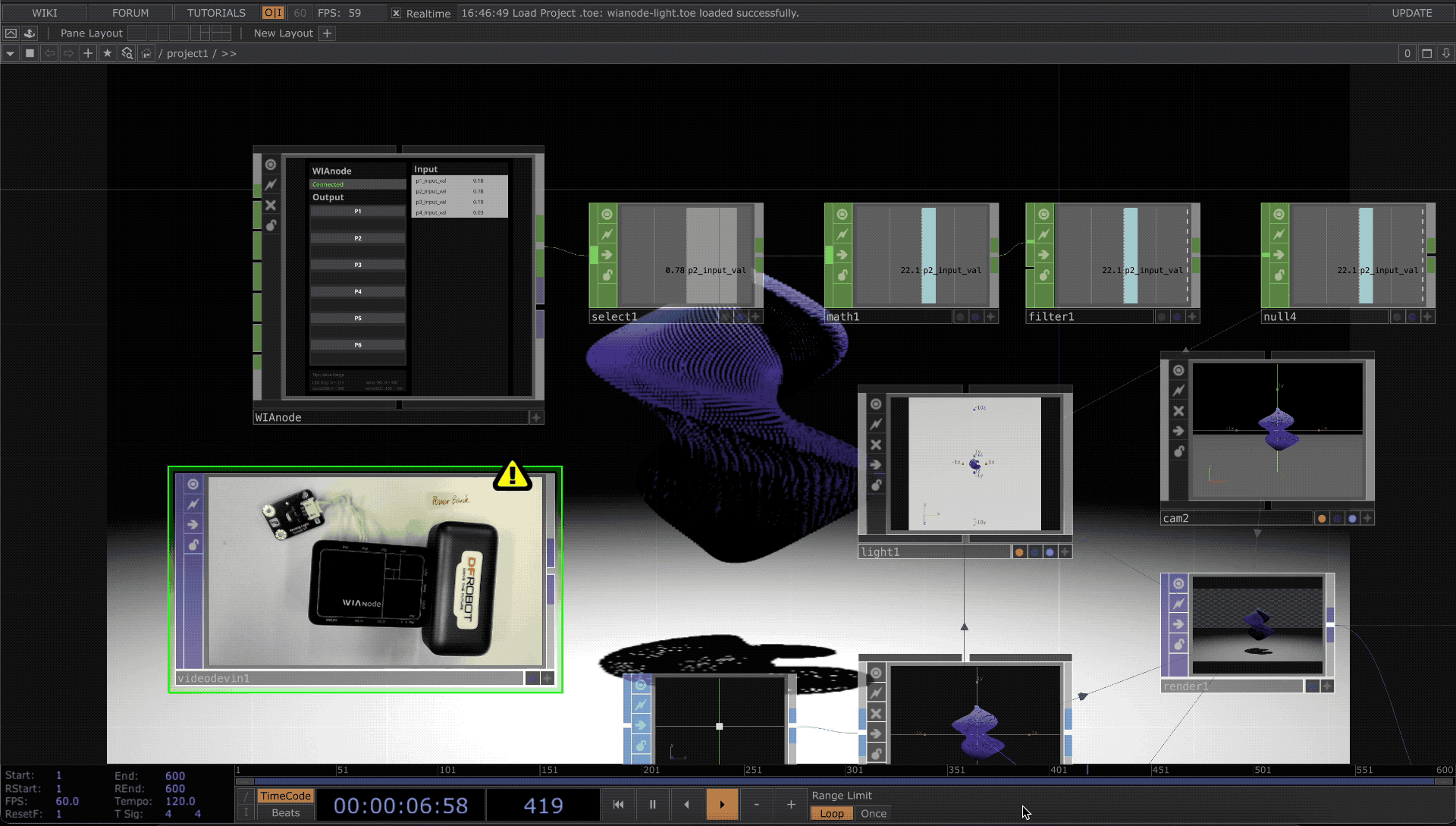The image size is (1456, 826).
Task: Pause the timeline playback
Action: click(x=652, y=805)
